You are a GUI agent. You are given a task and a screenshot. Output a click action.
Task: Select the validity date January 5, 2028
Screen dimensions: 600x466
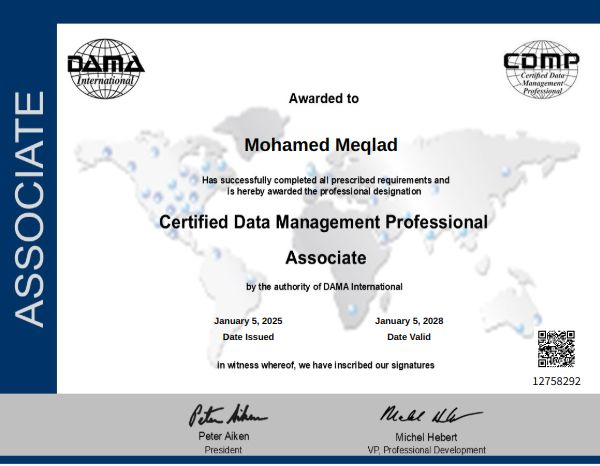click(409, 321)
